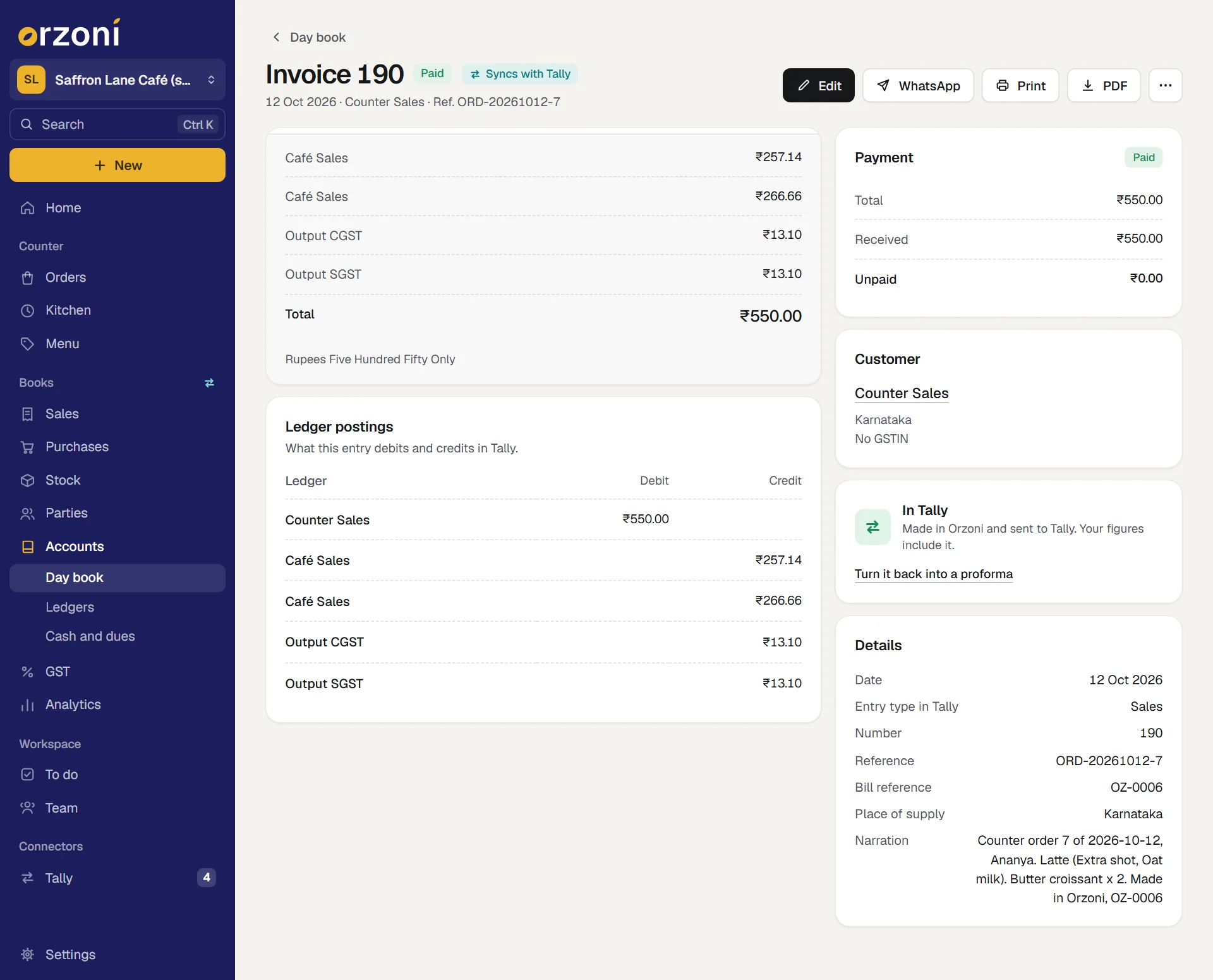This screenshot has height=980, width=1213.
Task: Click the reference ORD-20261012-7 in Details
Action: click(1109, 761)
